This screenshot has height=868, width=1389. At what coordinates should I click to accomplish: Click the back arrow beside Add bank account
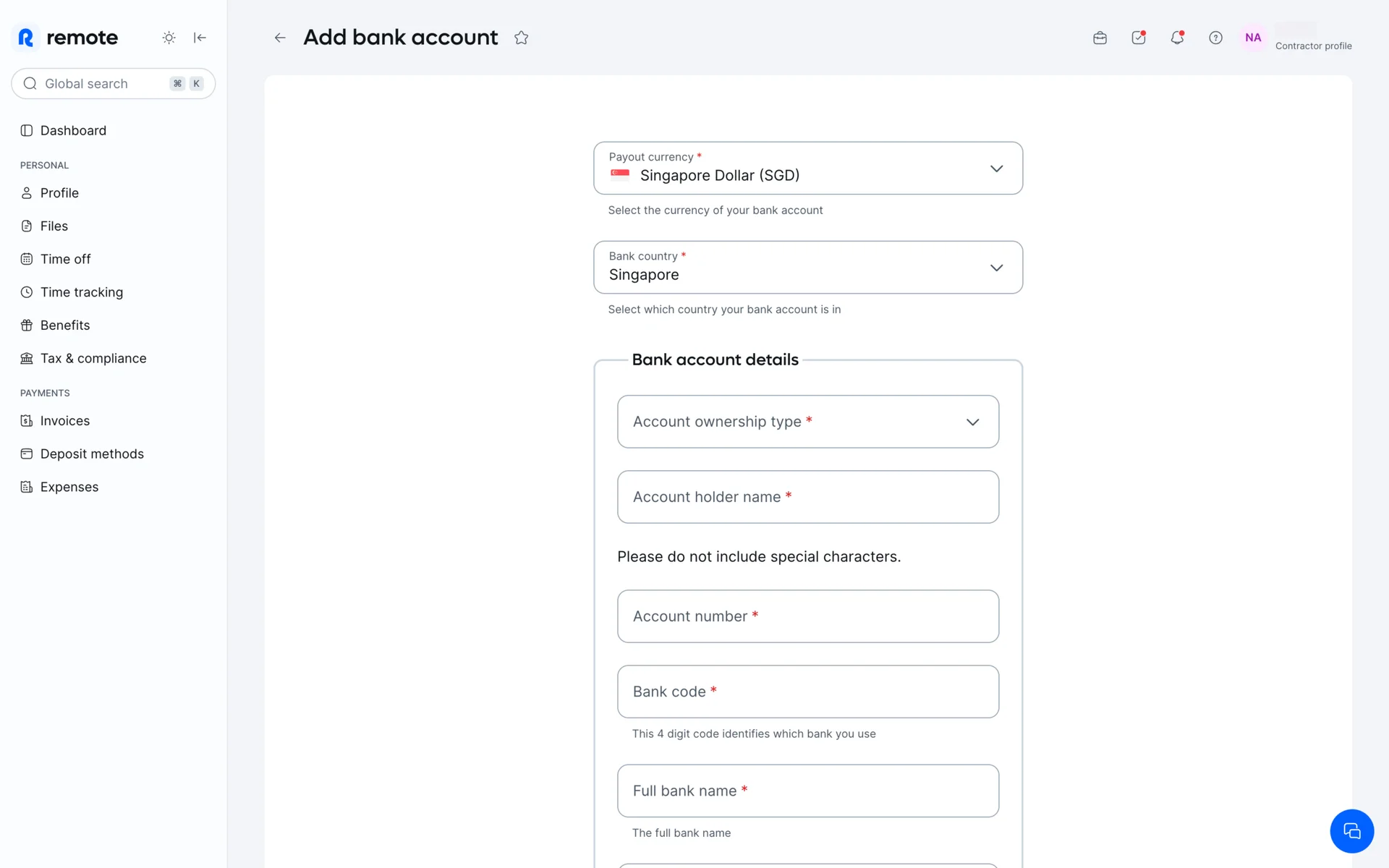(x=280, y=38)
